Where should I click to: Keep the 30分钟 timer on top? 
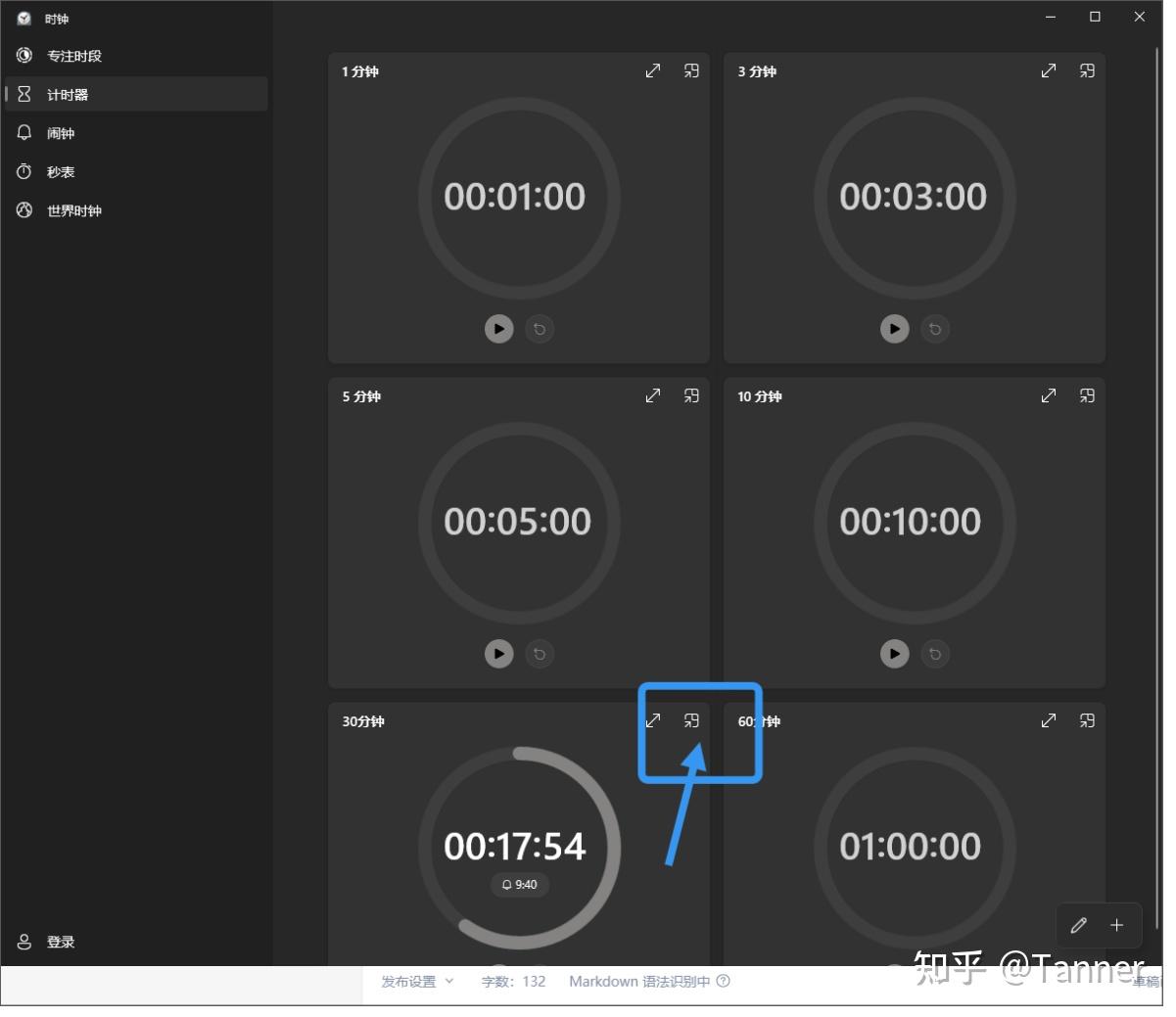691,720
